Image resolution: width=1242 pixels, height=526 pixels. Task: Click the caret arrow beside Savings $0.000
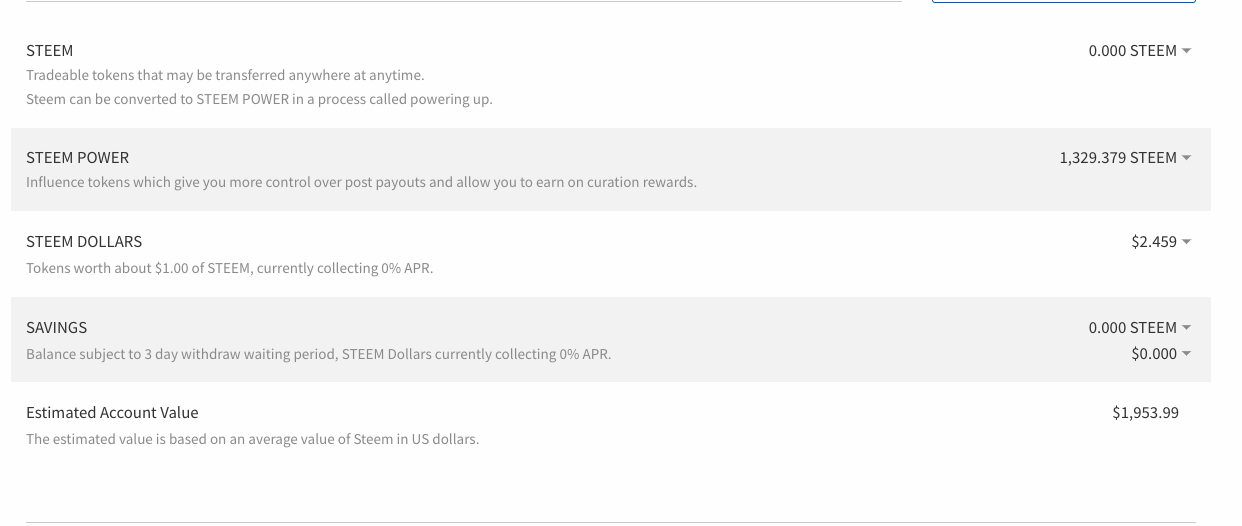click(1187, 354)
